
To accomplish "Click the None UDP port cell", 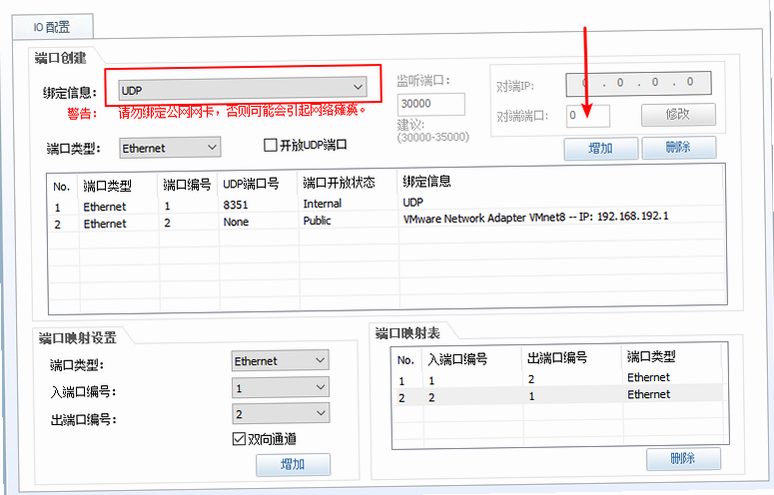I will 236,222.
